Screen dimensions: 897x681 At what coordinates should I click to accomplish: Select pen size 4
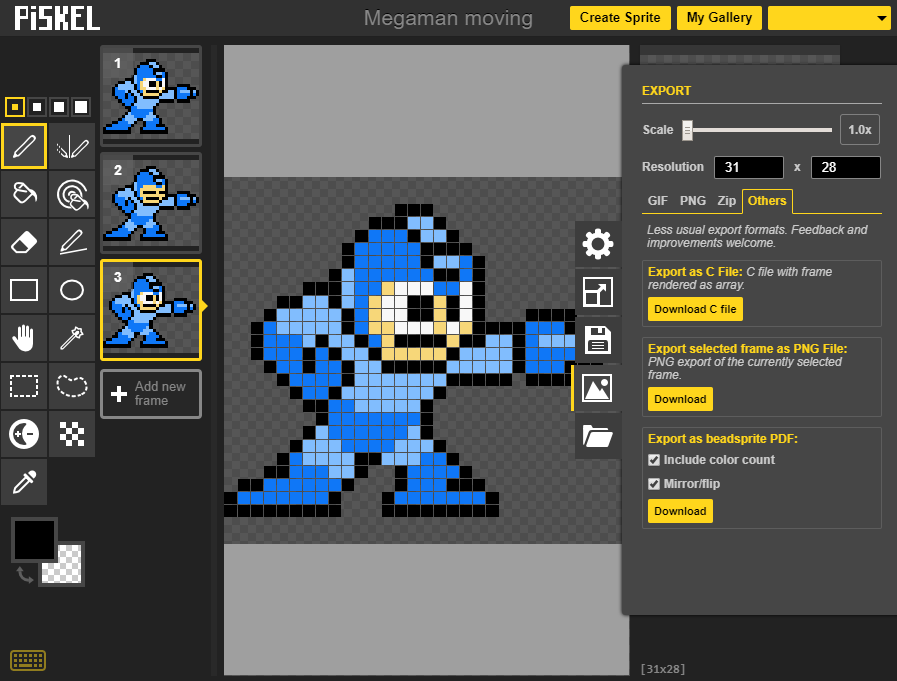pos(81,106)
